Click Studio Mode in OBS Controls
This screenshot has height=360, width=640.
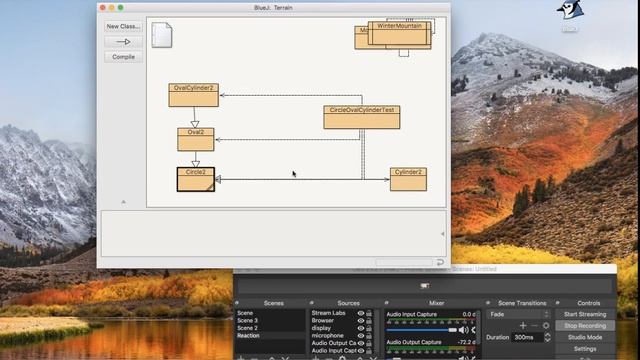[x=585, y=338]
